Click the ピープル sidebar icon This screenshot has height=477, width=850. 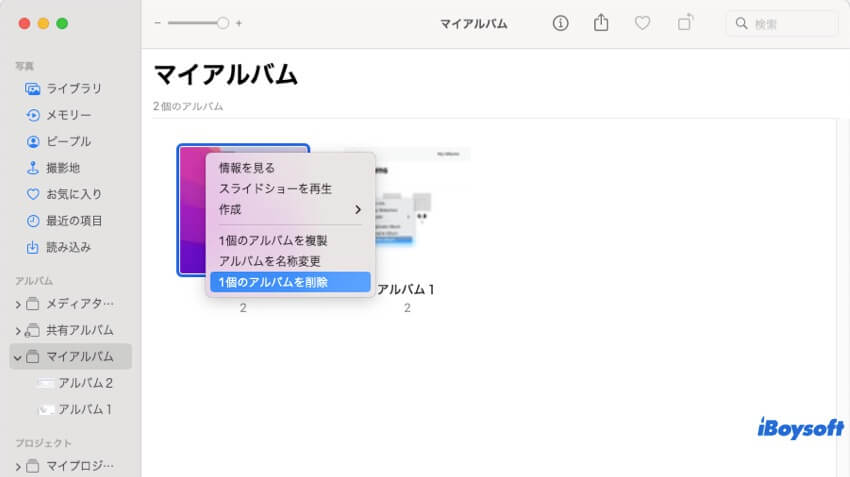pyautogui.click(x=33, y=141)
